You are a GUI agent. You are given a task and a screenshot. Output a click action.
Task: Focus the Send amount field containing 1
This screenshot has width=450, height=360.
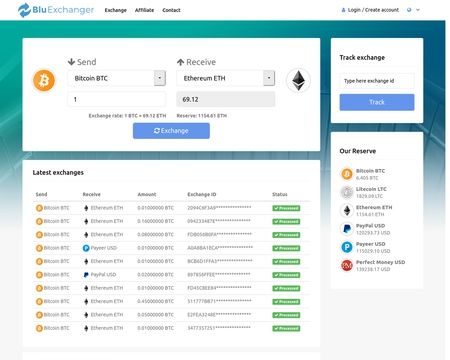point(117,99)
